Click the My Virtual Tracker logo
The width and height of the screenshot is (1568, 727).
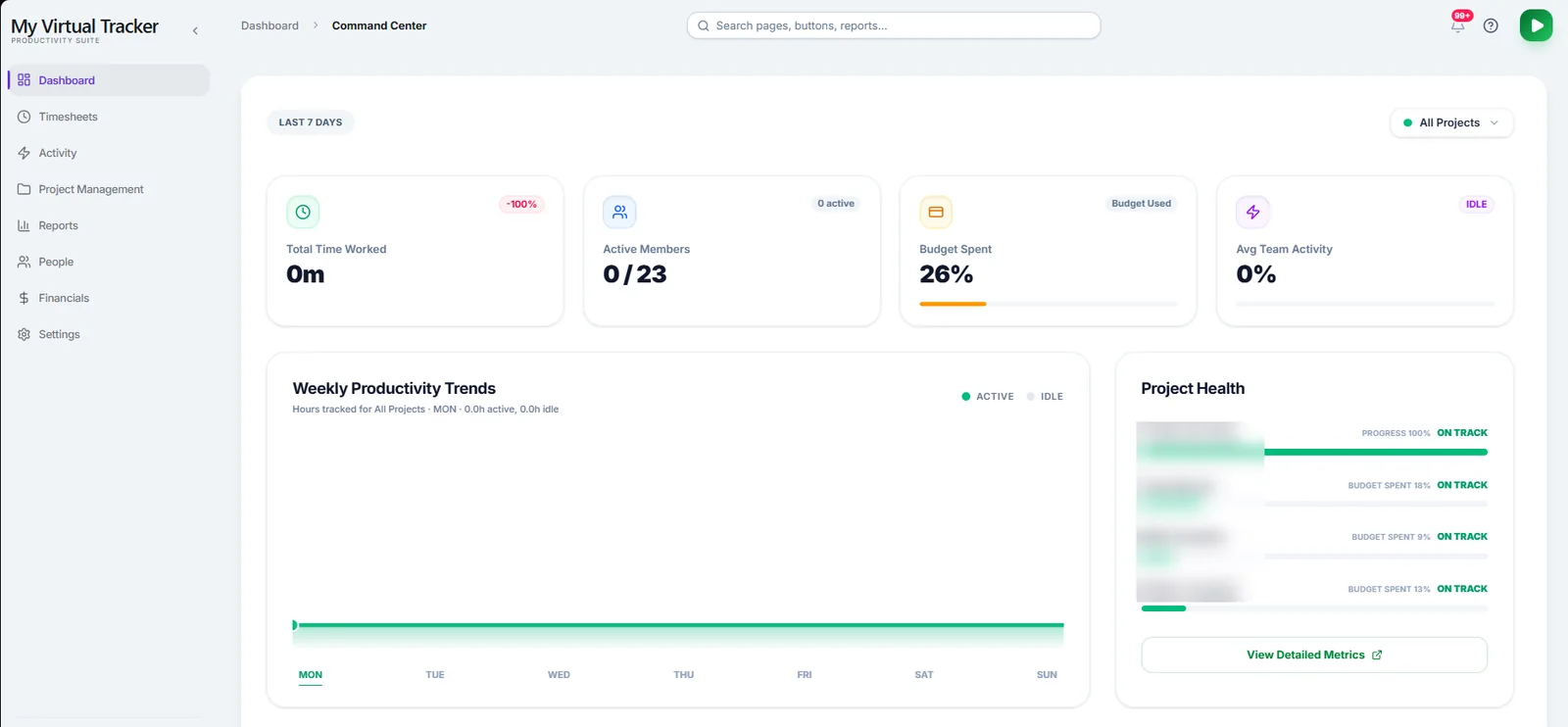[84, 29]
